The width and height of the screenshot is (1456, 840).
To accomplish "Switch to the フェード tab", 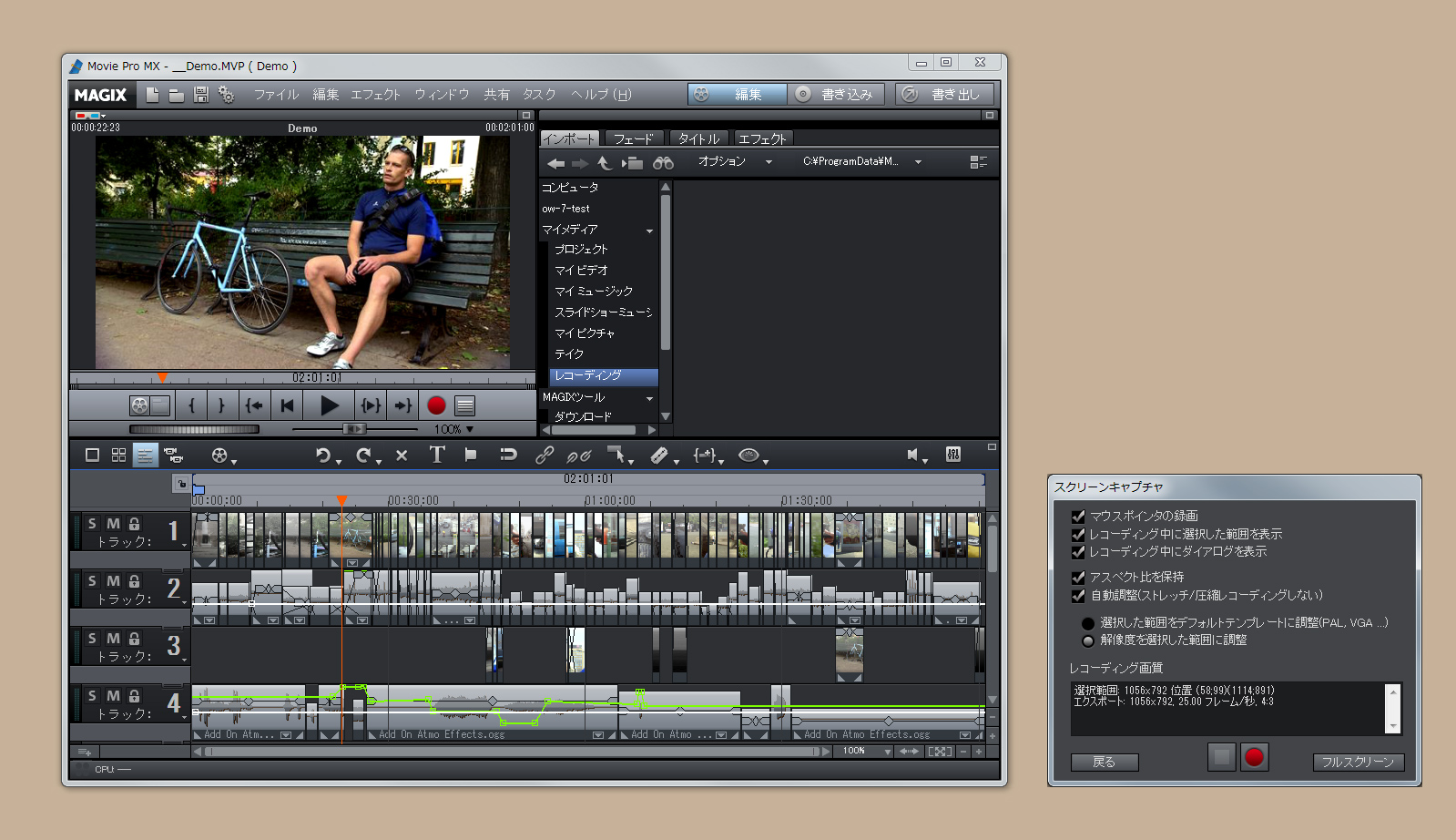I will (x=633, y=138).
